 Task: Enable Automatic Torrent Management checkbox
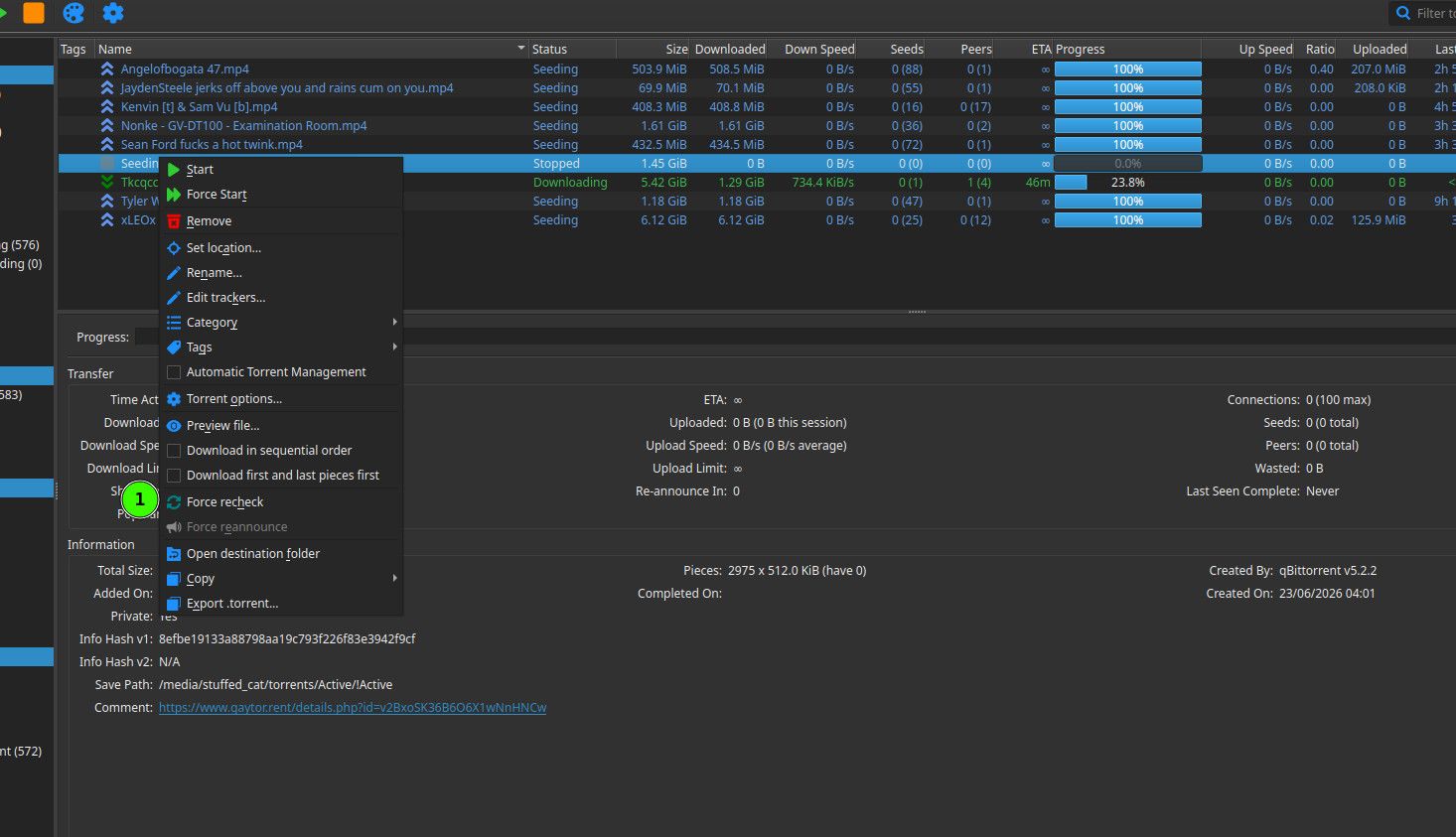click(174, 372)
